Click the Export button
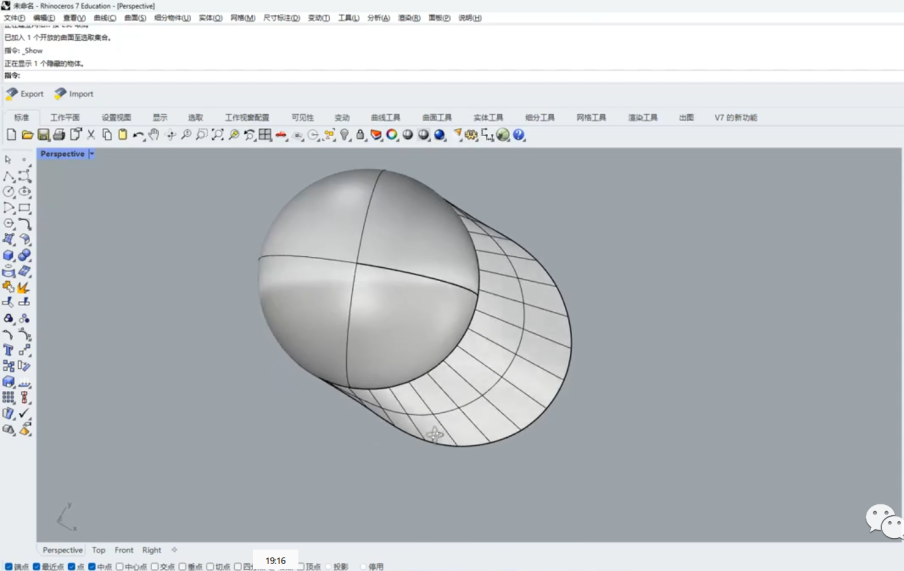904x571 pixels. [x=25, y=94]
